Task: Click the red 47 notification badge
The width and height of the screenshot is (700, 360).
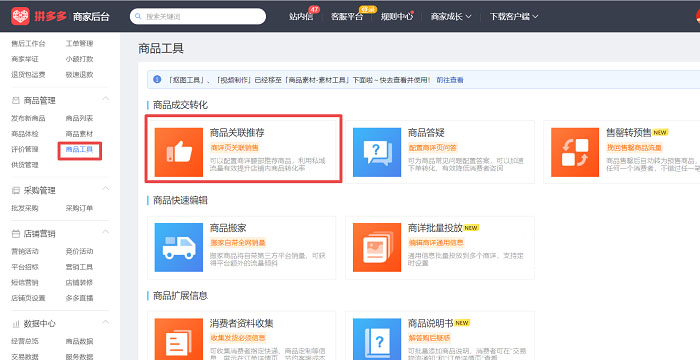Action: (x=314, y=9)
